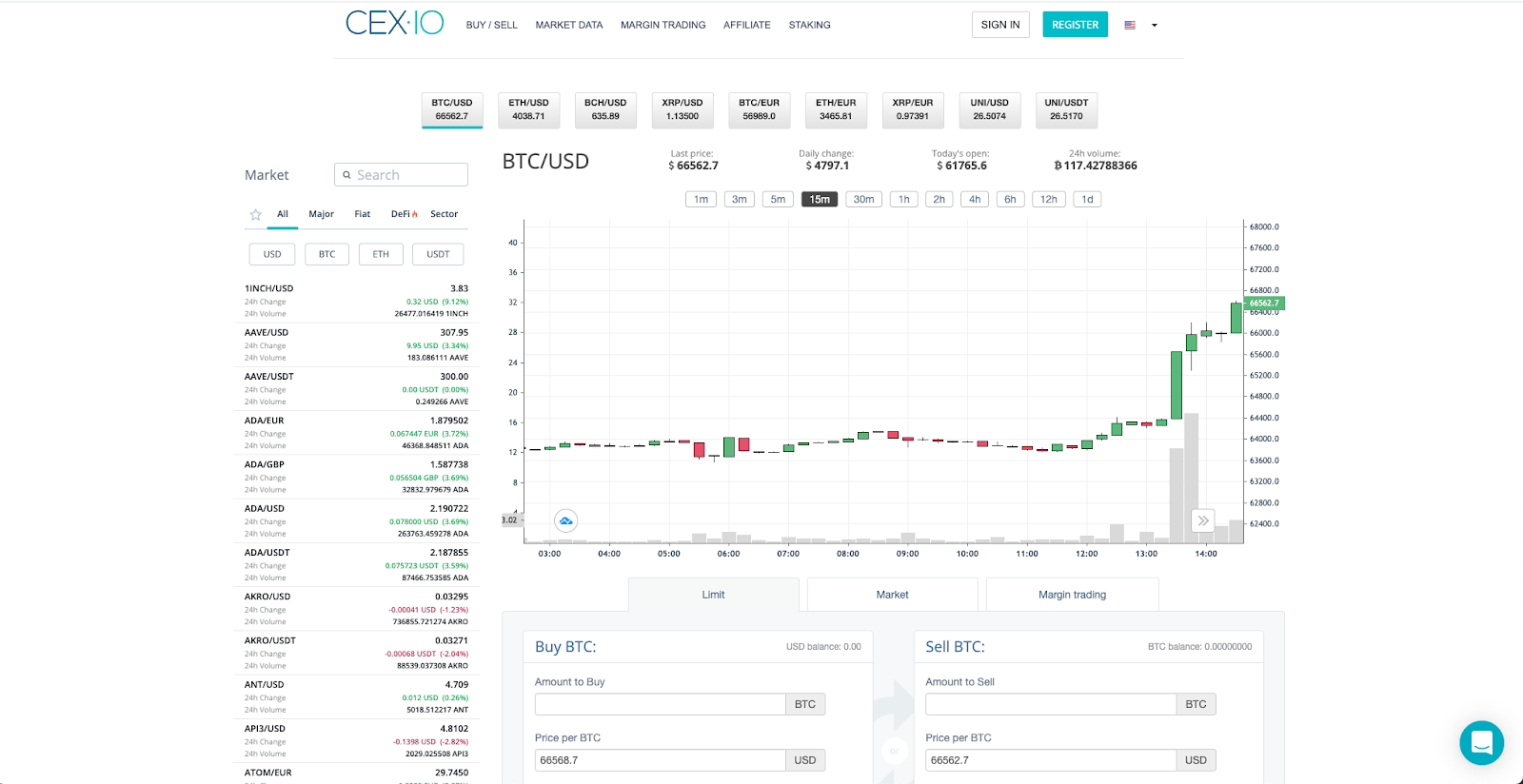
Task: Click the Amount to Sell field
Action: pyautogui.click(x=1051, y=704)
